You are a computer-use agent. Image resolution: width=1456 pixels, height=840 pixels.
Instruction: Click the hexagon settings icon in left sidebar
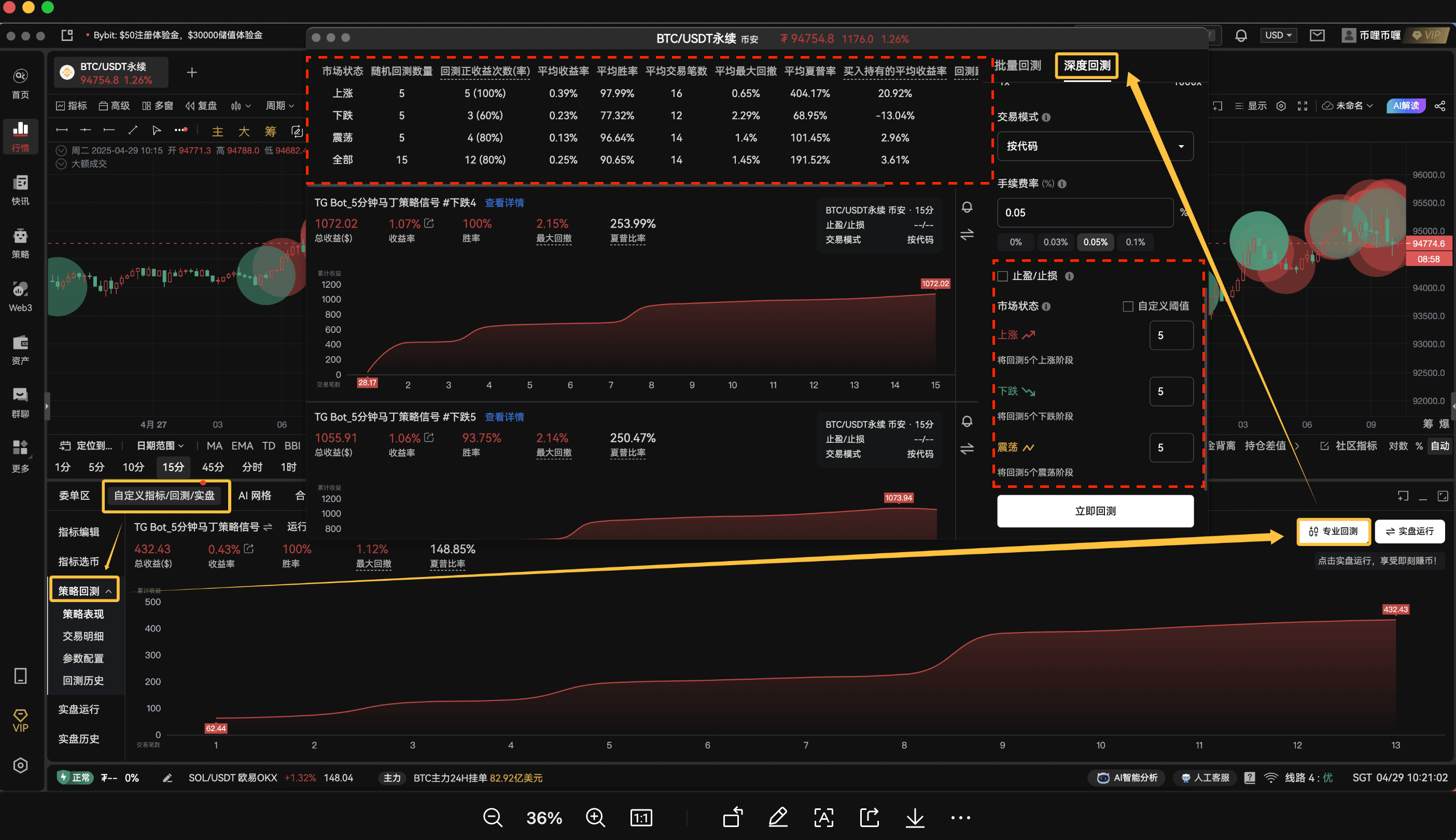20,765
